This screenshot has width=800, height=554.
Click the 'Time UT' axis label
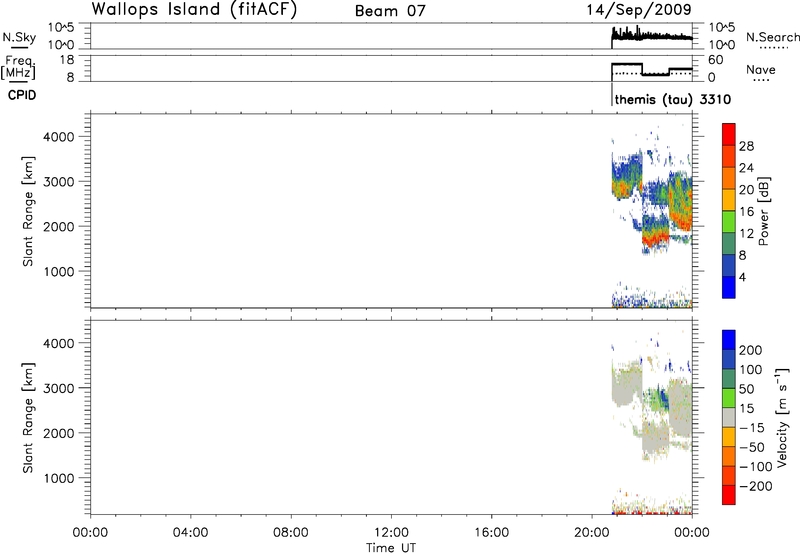[391, 548]
